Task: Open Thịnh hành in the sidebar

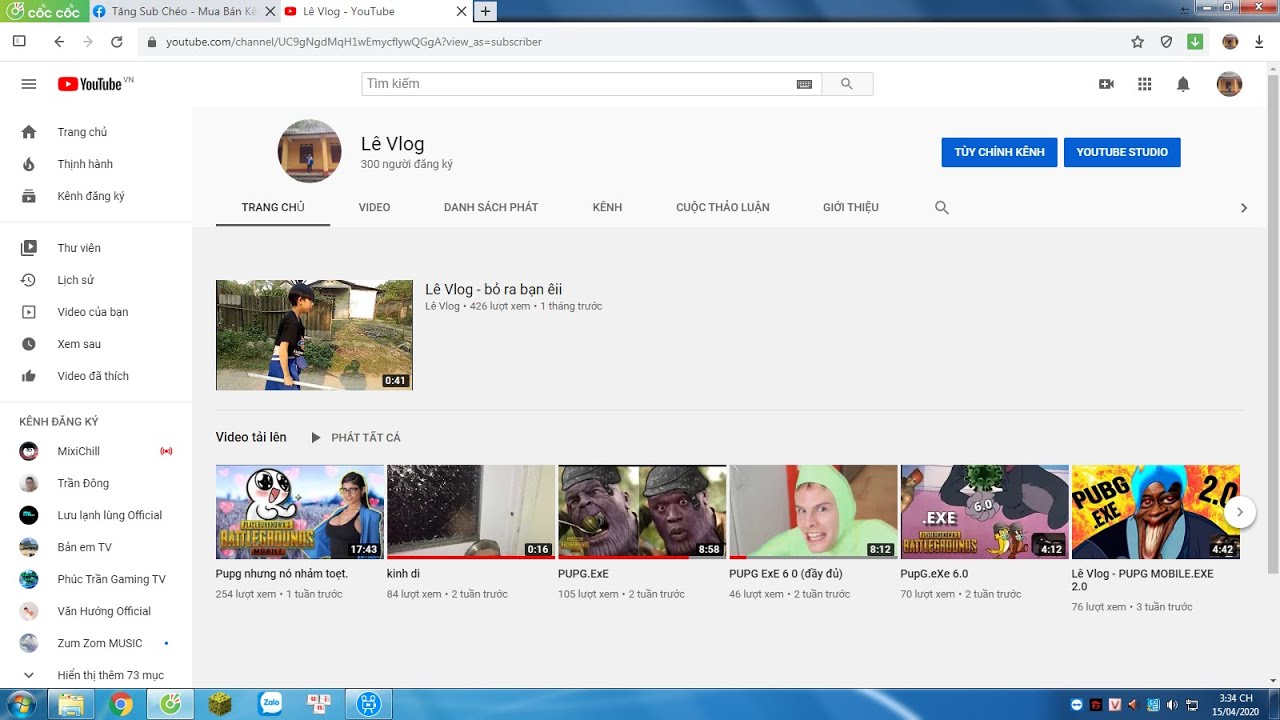Action: tap(85, 164)
